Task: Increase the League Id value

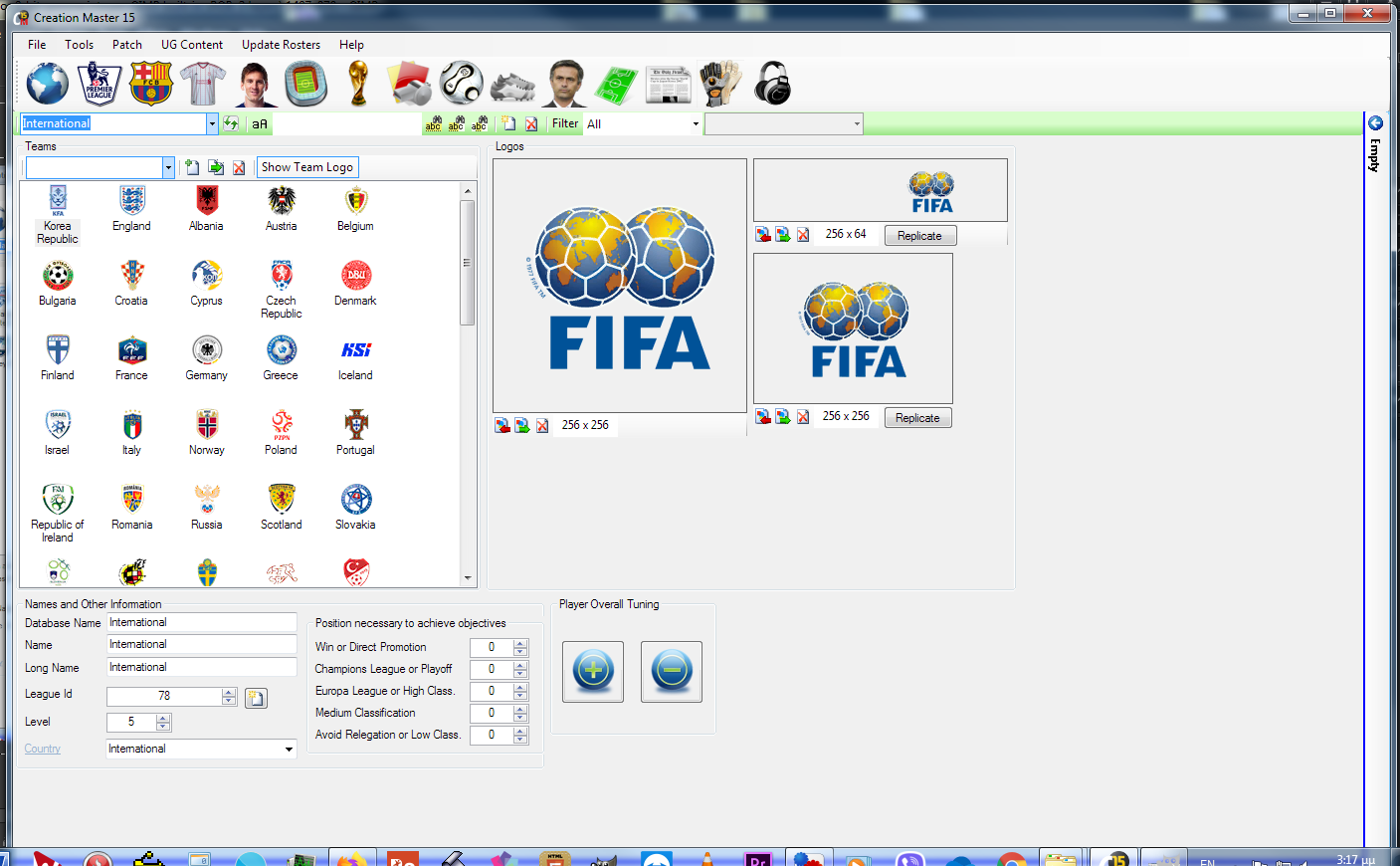Action: point(229,692)
